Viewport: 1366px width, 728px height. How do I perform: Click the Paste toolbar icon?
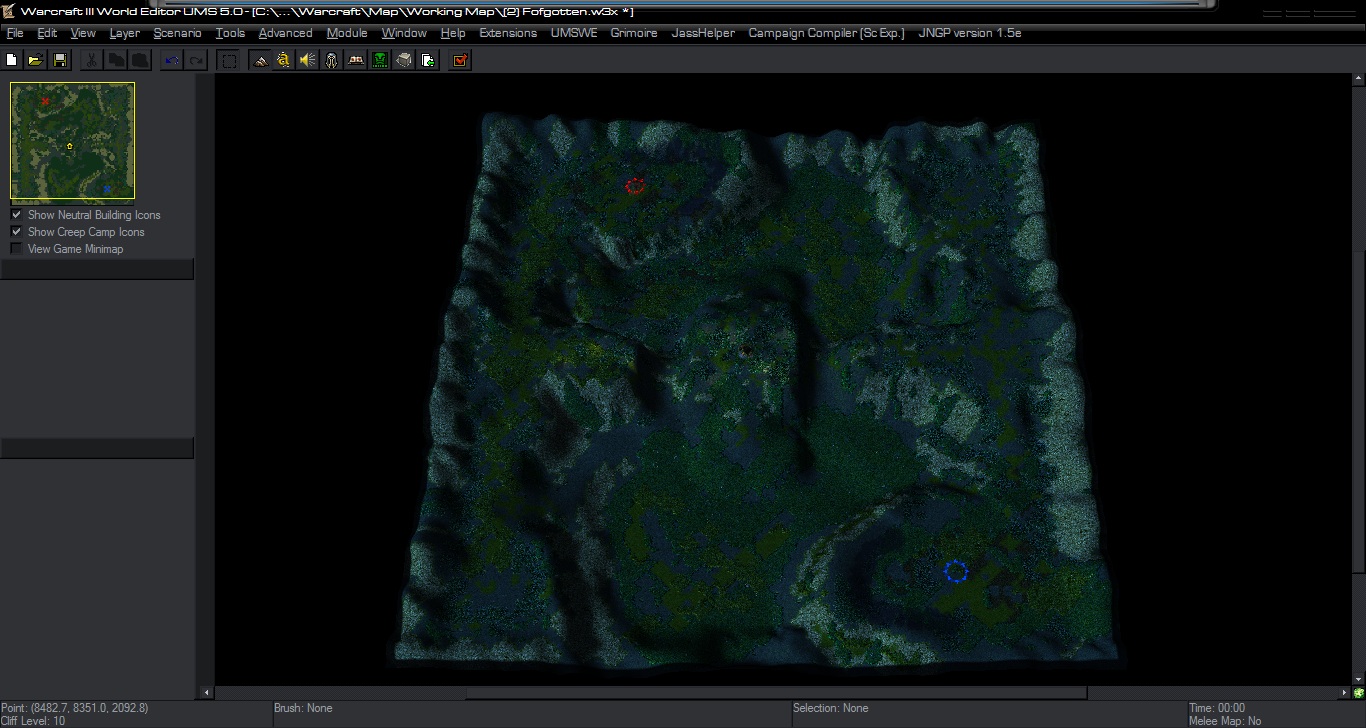(x=140, y=60)
